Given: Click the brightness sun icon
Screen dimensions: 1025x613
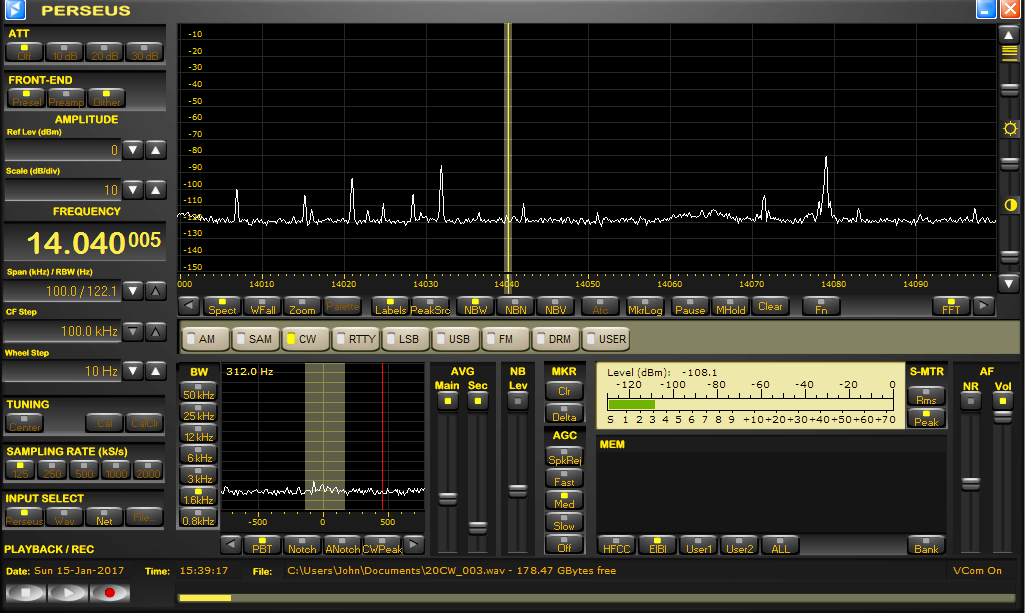Looking at the screenshot, I should [x=1010, y=129].
